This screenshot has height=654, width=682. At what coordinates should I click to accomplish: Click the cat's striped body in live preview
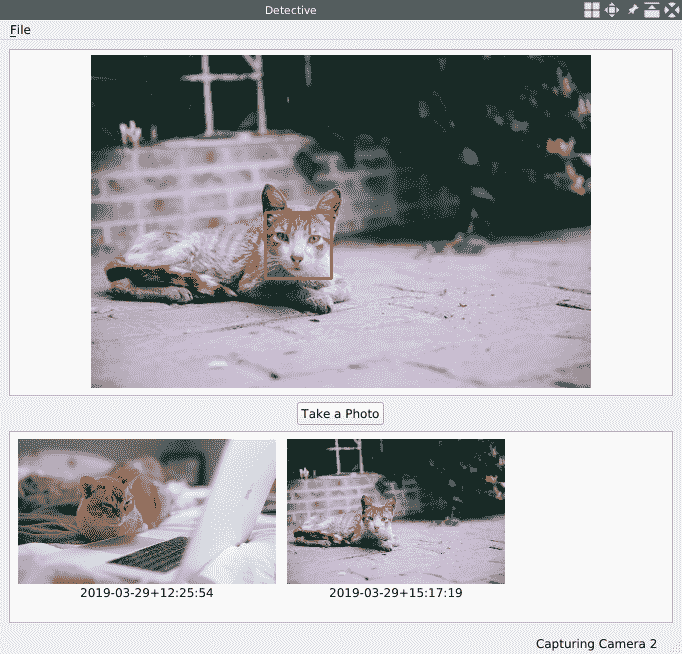200,255
